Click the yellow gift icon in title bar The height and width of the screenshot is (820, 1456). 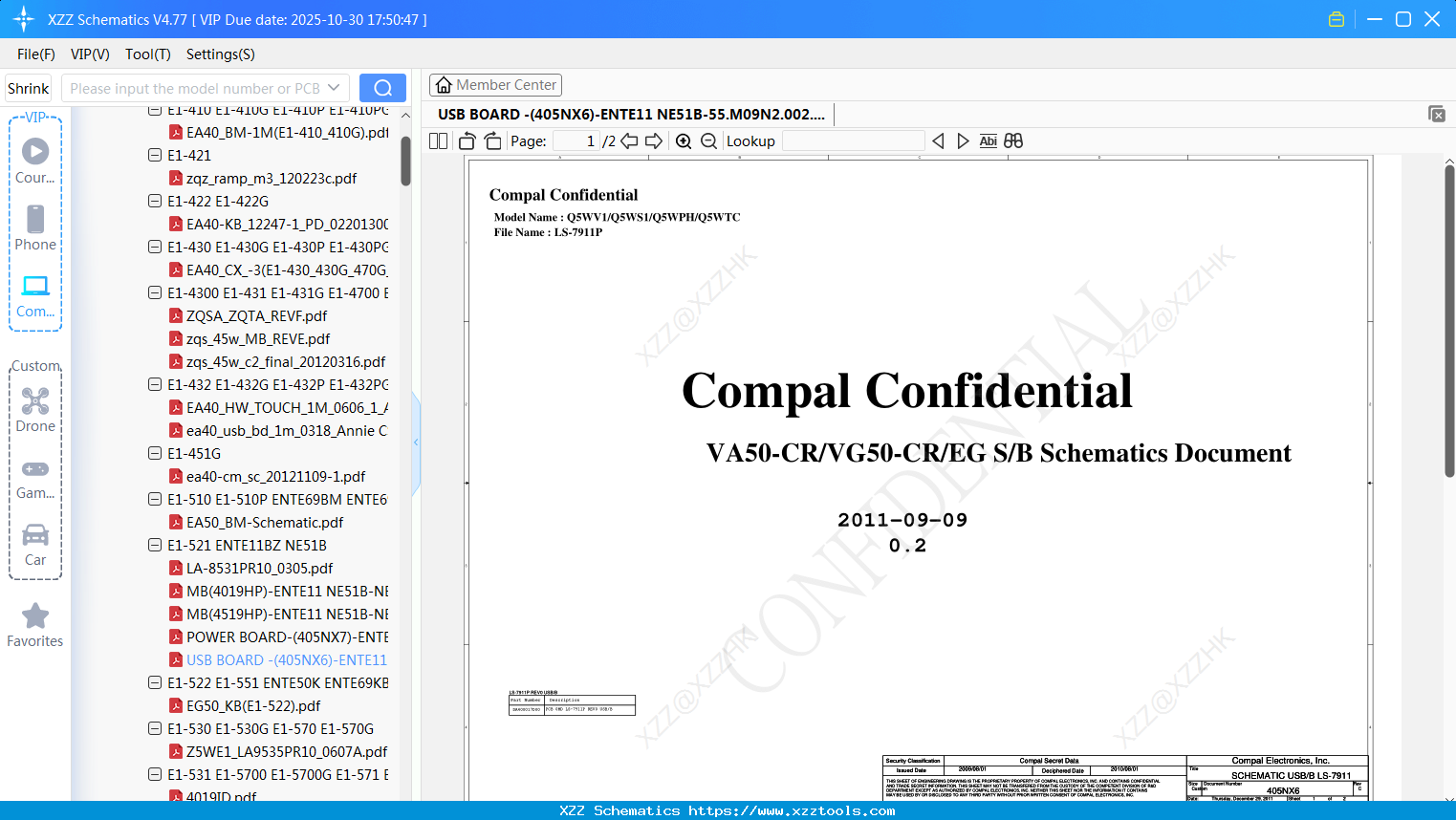[x=1336, y=19]
